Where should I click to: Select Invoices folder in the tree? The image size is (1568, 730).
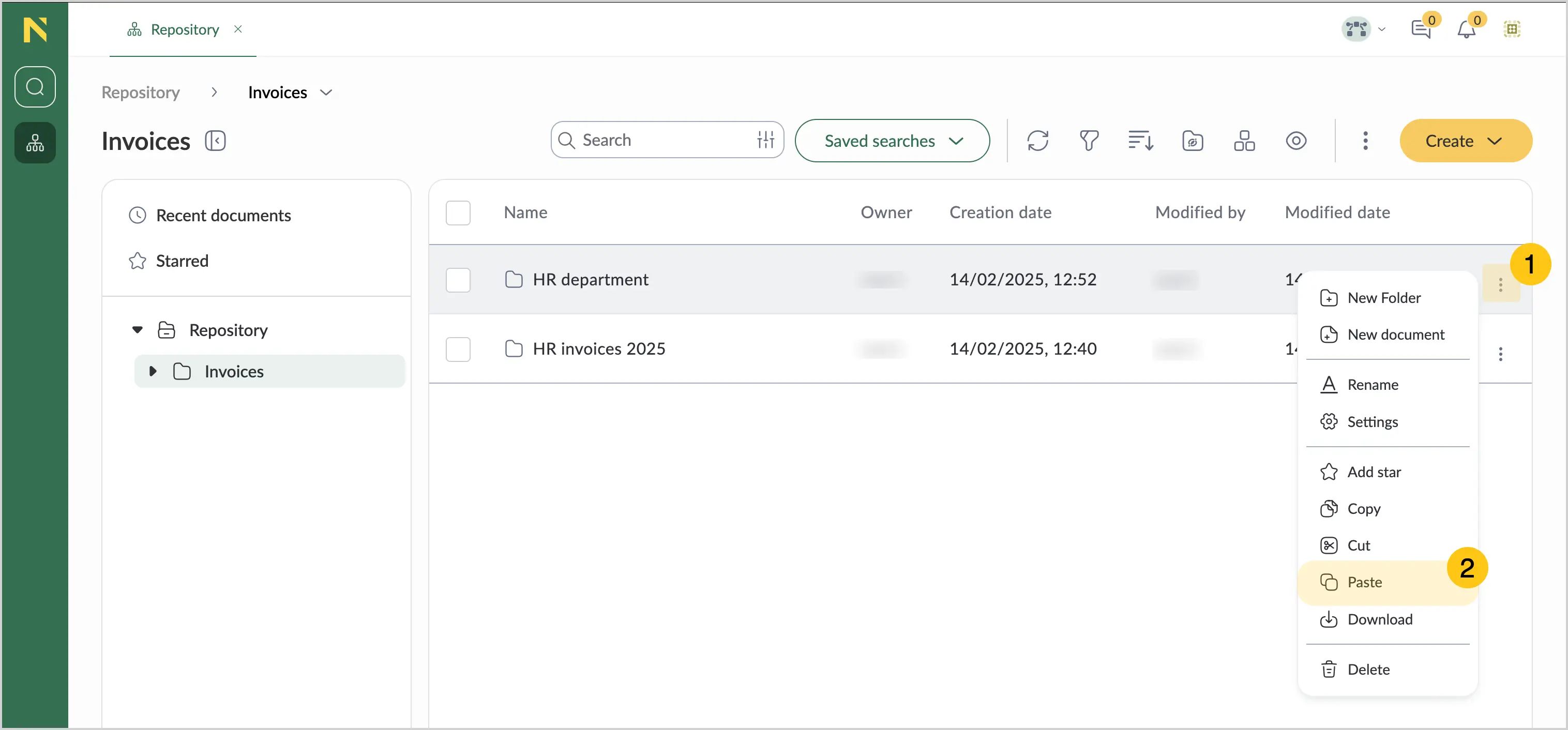click(x=234, y=372)
